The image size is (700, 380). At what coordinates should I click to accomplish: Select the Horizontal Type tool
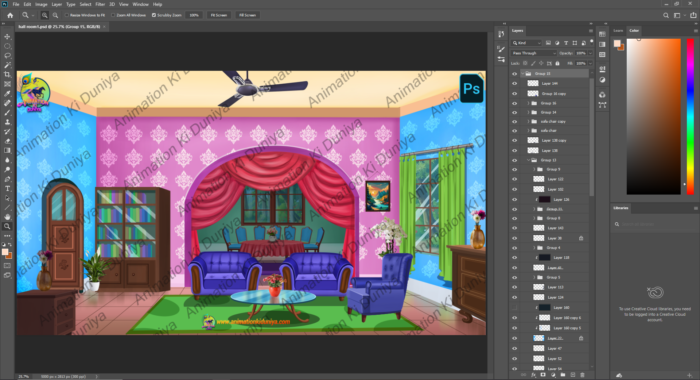[7, 188]
